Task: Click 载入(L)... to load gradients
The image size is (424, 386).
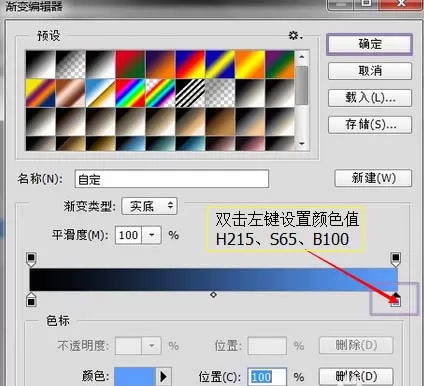Action: click(x=370, y=98)
